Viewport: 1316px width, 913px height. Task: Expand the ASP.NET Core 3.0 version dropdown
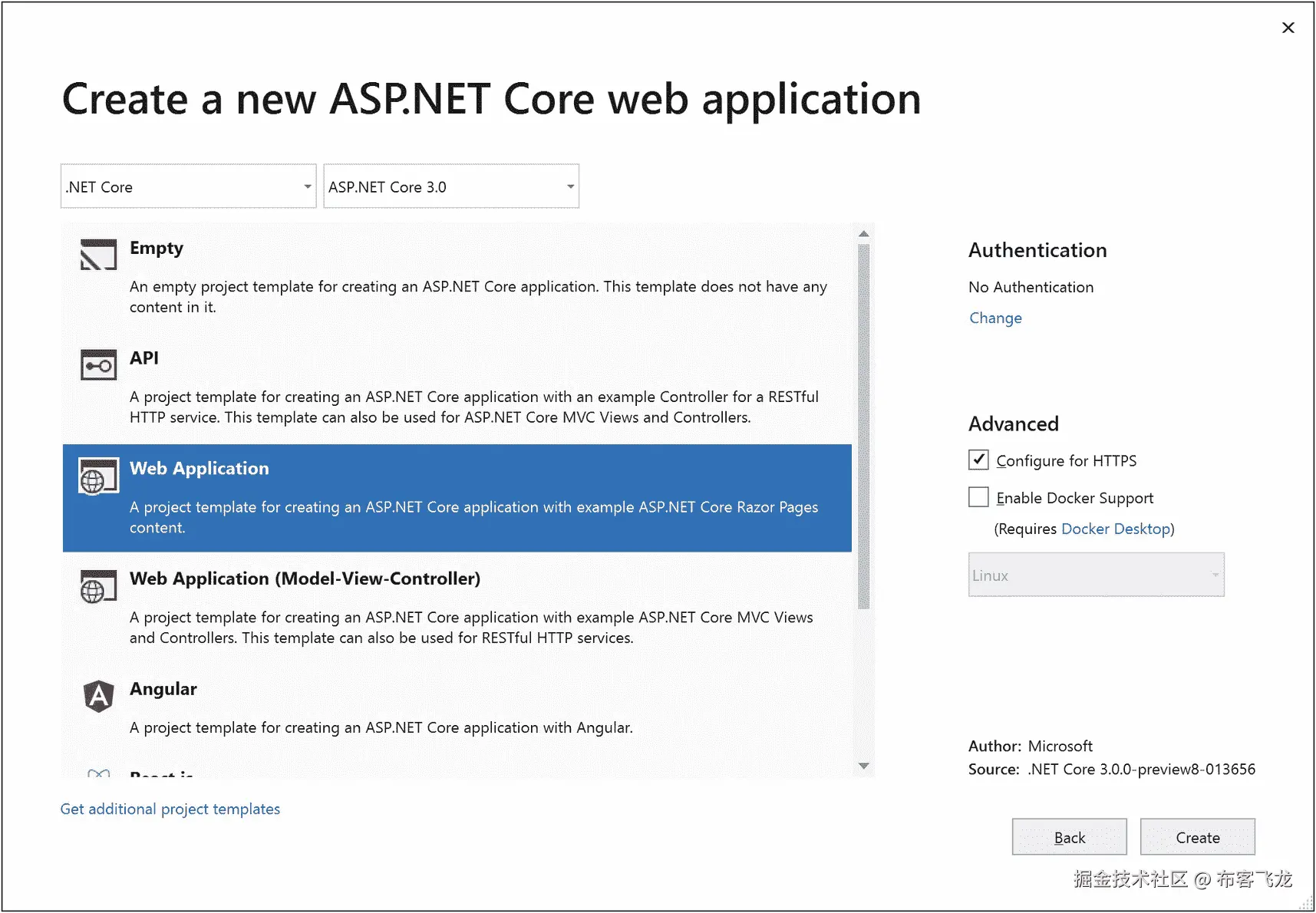point(451,186)
